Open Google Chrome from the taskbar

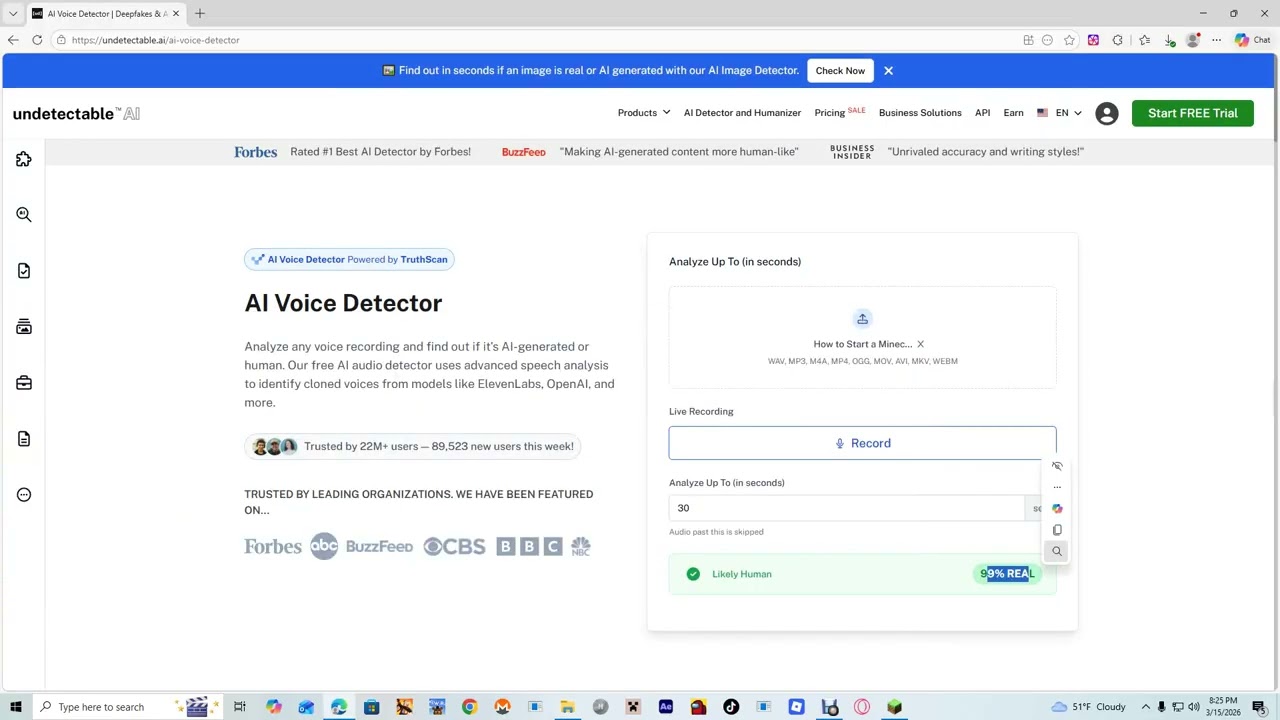click(x=469, y=707)
